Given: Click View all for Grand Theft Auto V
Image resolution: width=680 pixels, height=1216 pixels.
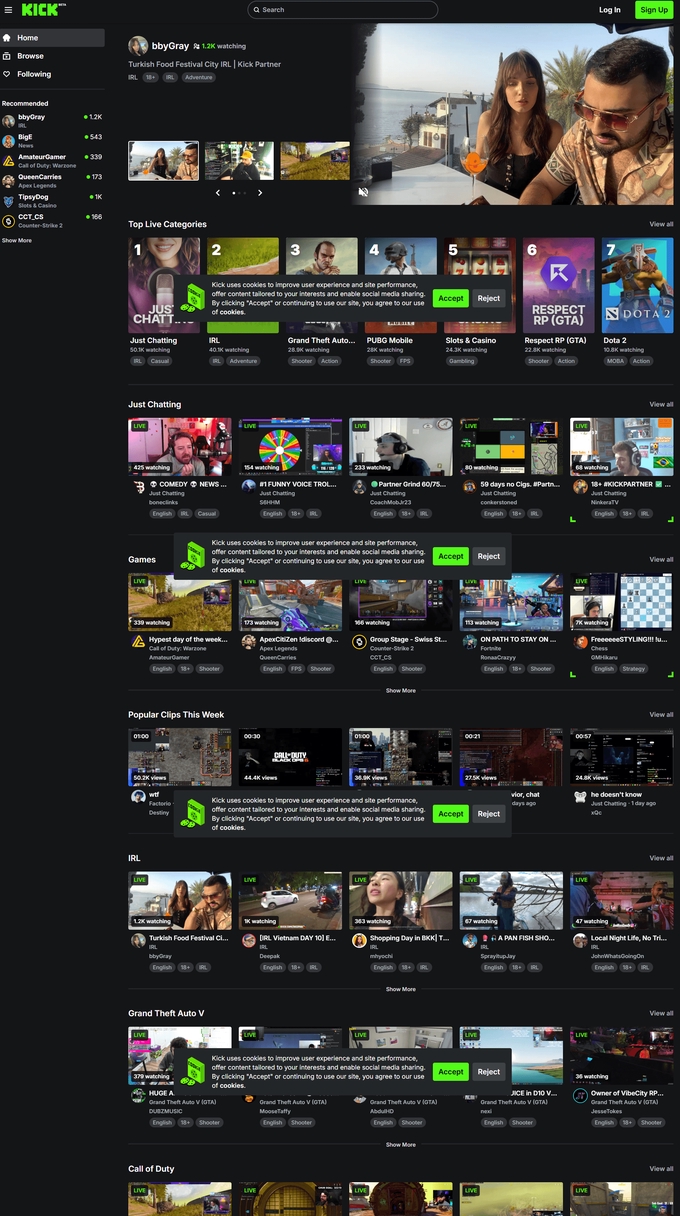Looking at the screenshot, I should point(661,1013).
